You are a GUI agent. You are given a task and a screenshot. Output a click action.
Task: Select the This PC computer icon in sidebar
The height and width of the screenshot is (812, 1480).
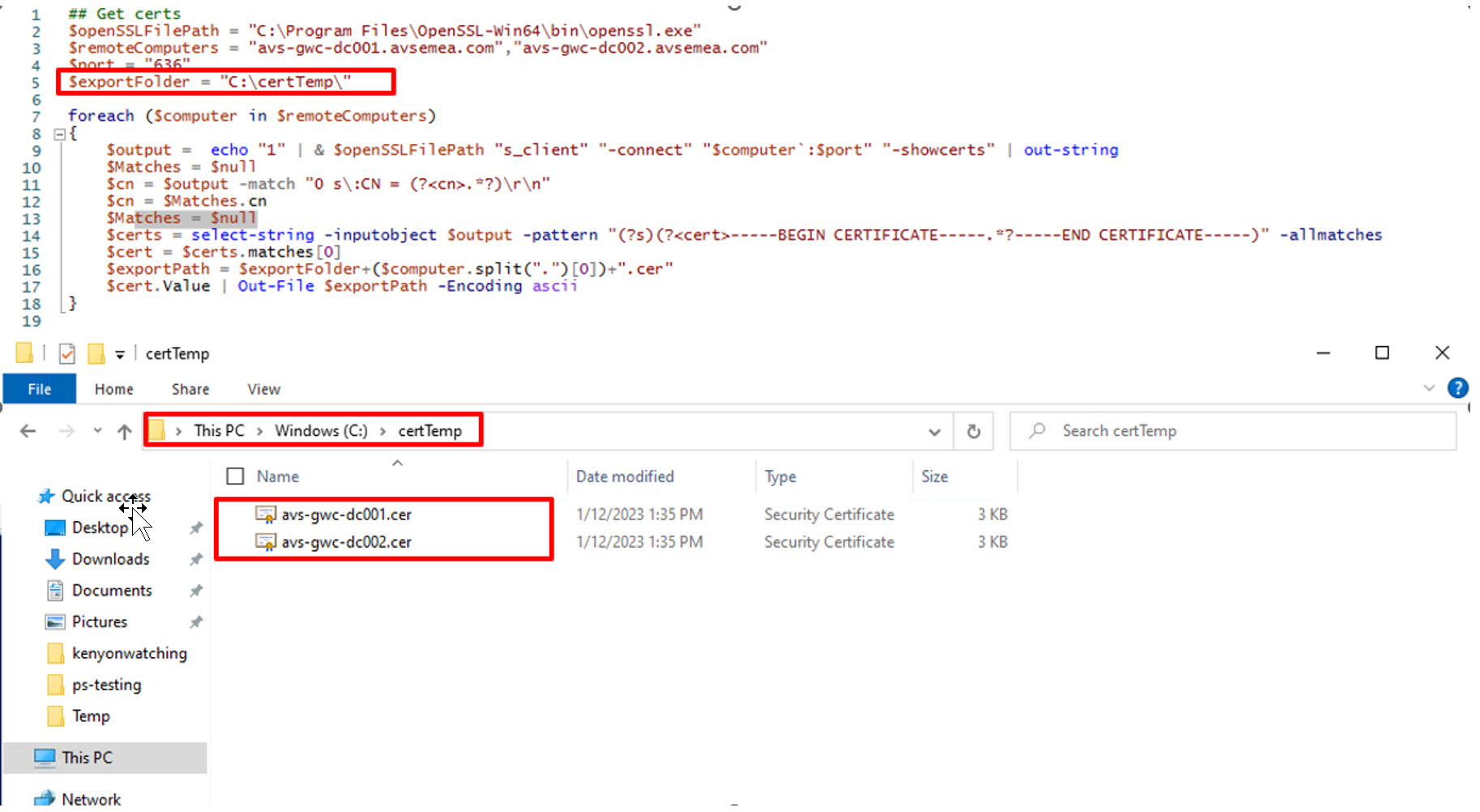[45, 757]
